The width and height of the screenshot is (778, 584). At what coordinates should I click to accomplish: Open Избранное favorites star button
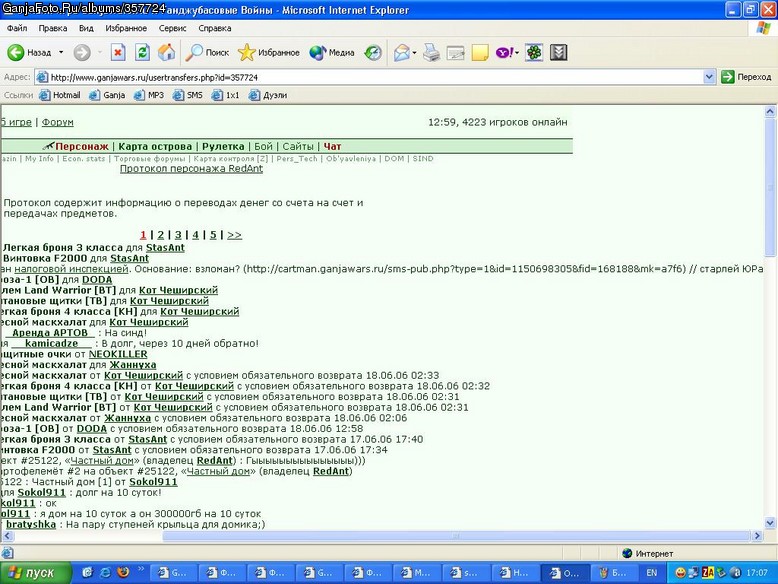(x=268, y=52)
